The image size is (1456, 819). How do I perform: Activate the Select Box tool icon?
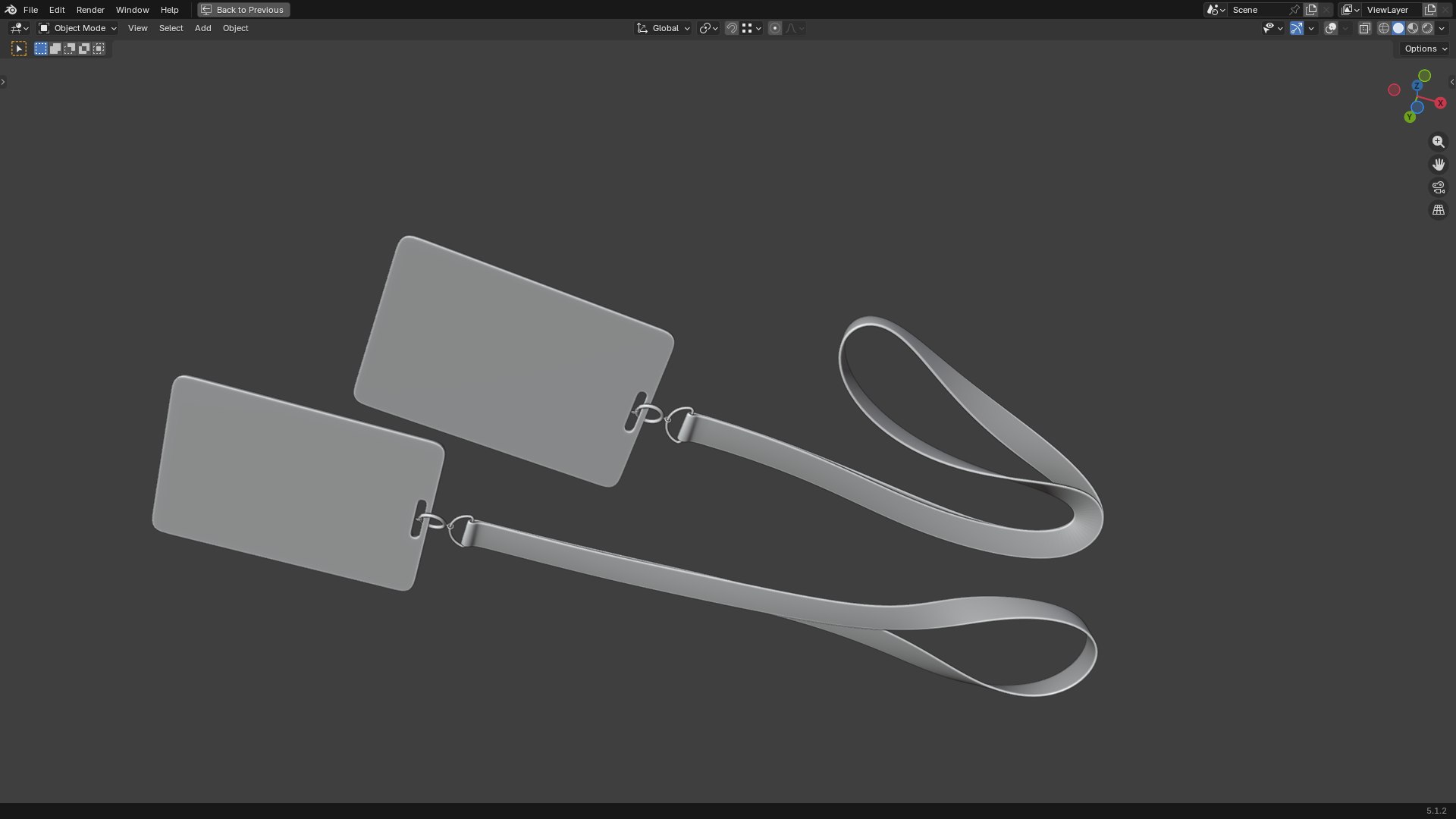[x=19, y=49]
